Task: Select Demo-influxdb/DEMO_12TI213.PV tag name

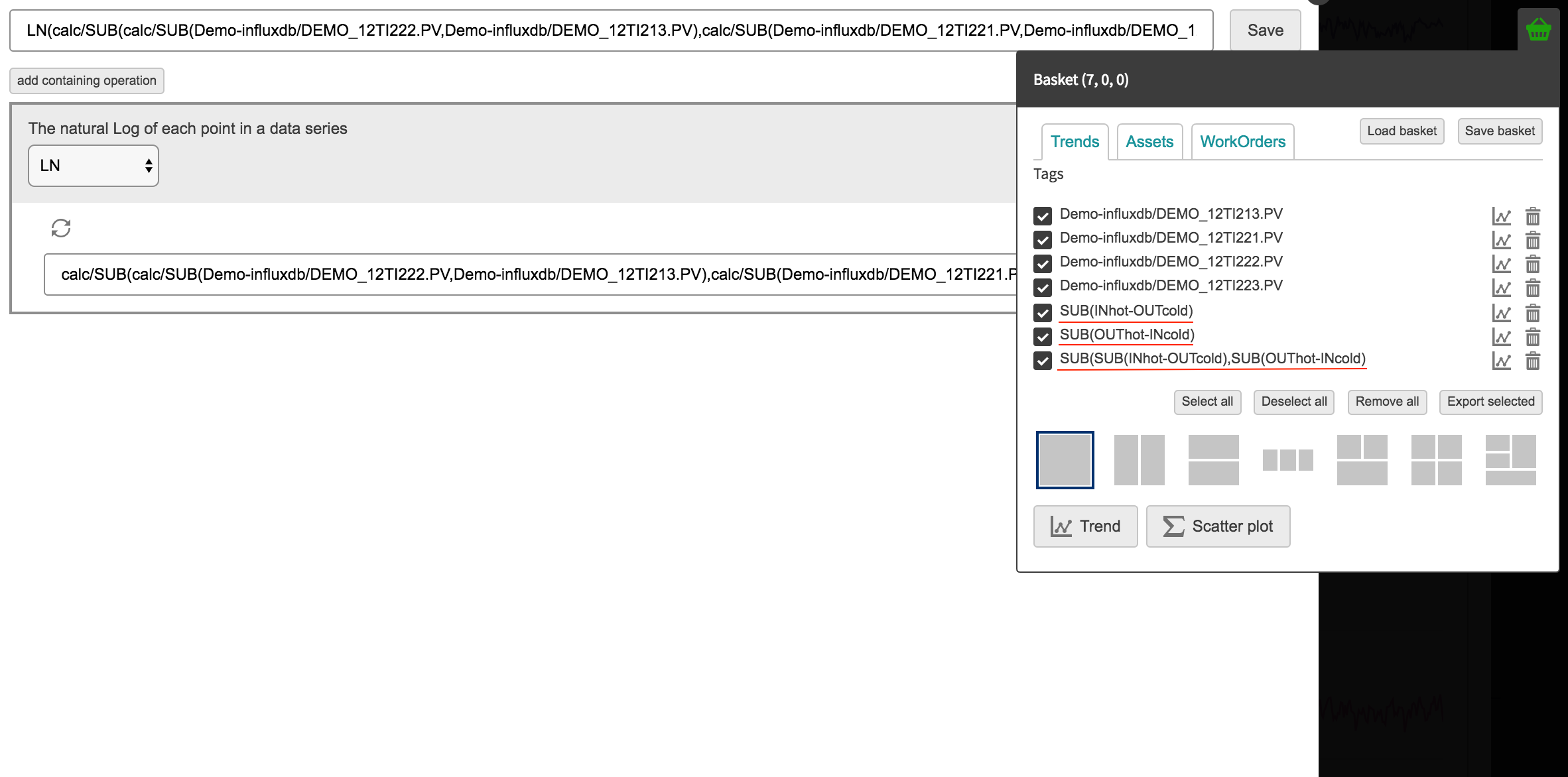Action: coord(1171,214)
